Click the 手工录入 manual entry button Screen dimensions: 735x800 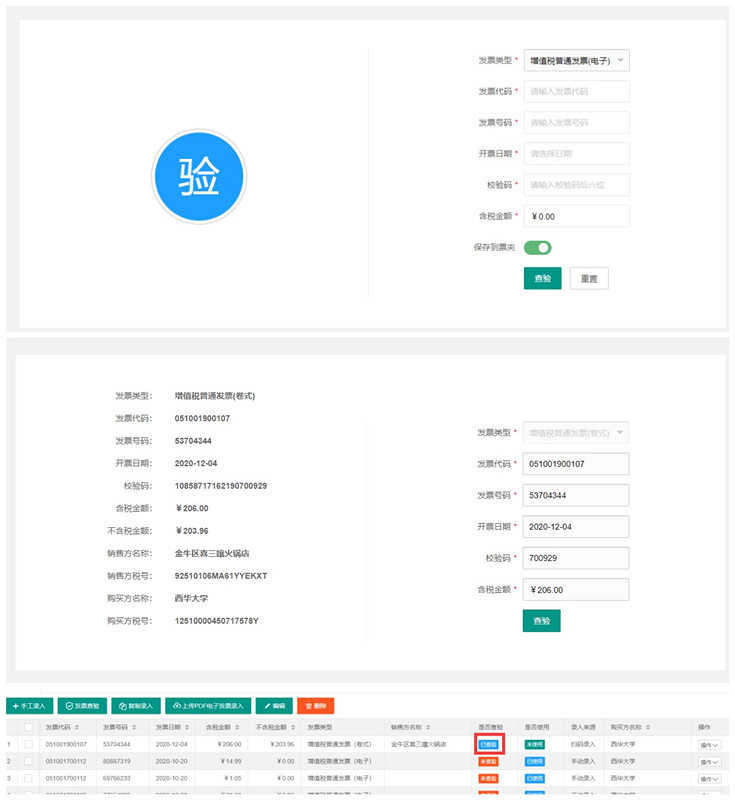pyautogui.click(x=30, y=705)
